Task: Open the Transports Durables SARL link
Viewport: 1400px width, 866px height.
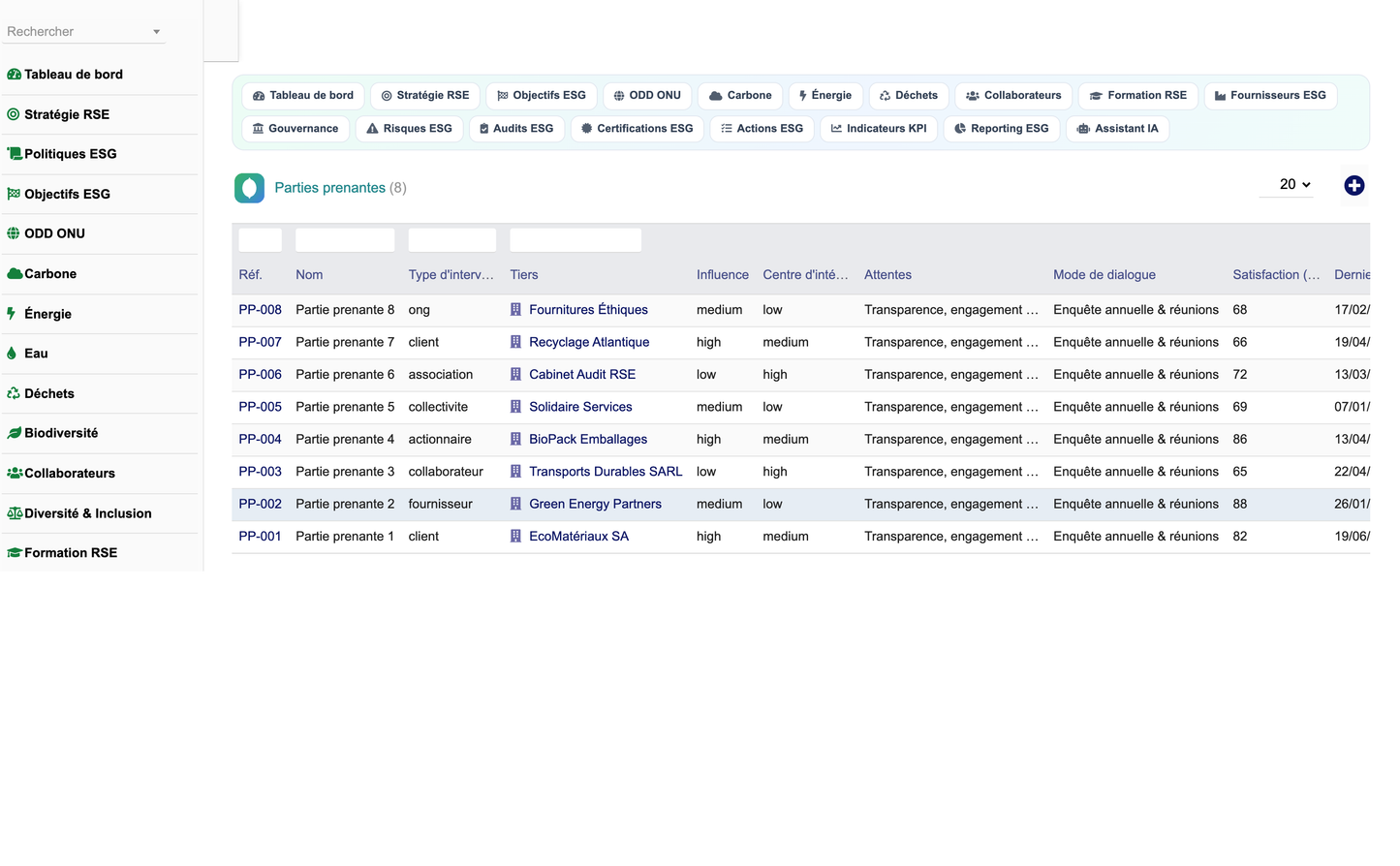Action: point(606,472)
